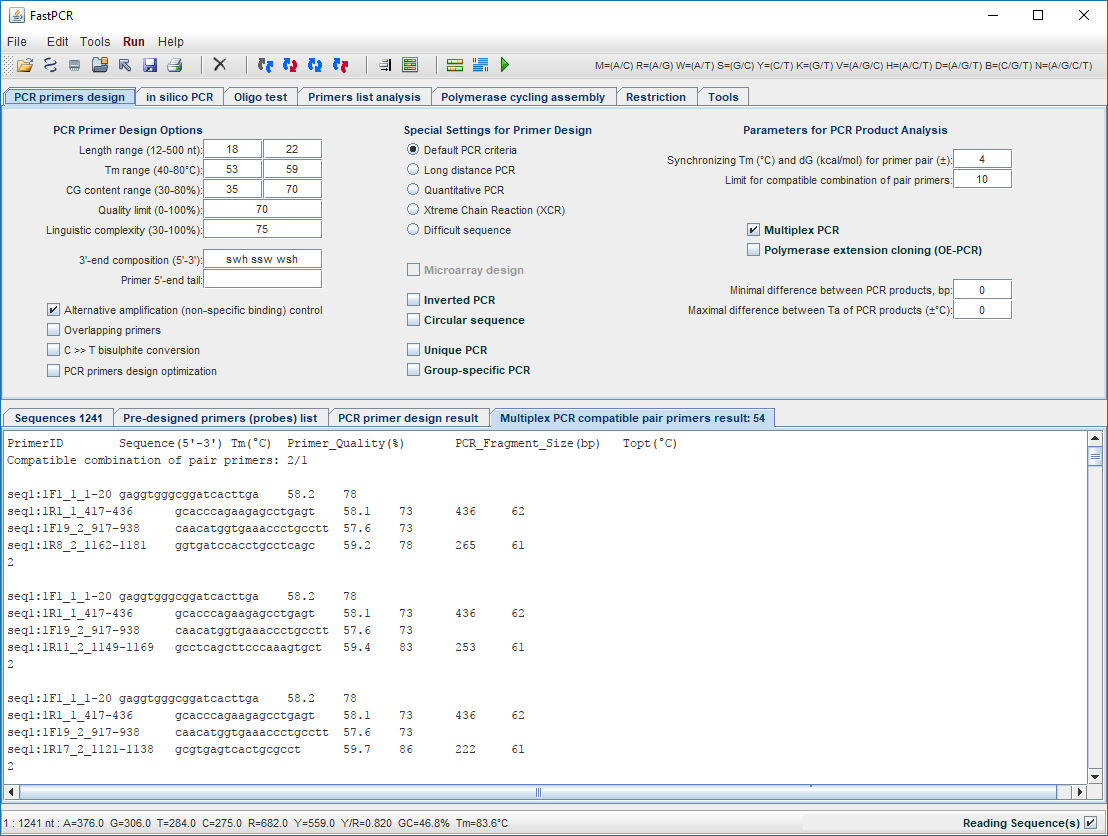Open the sequence list view icon
The height and width of the screenshot is (836, 1108).
click(410, 64)
